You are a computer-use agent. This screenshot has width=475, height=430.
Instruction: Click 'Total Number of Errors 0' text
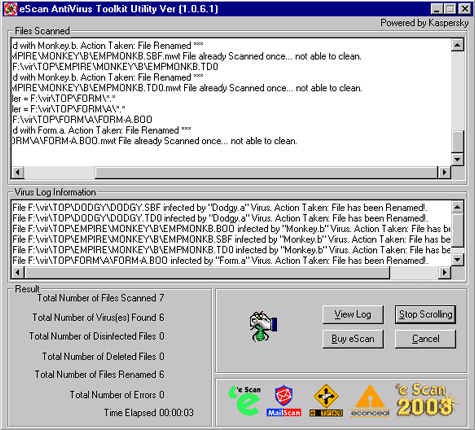point(117,395)
